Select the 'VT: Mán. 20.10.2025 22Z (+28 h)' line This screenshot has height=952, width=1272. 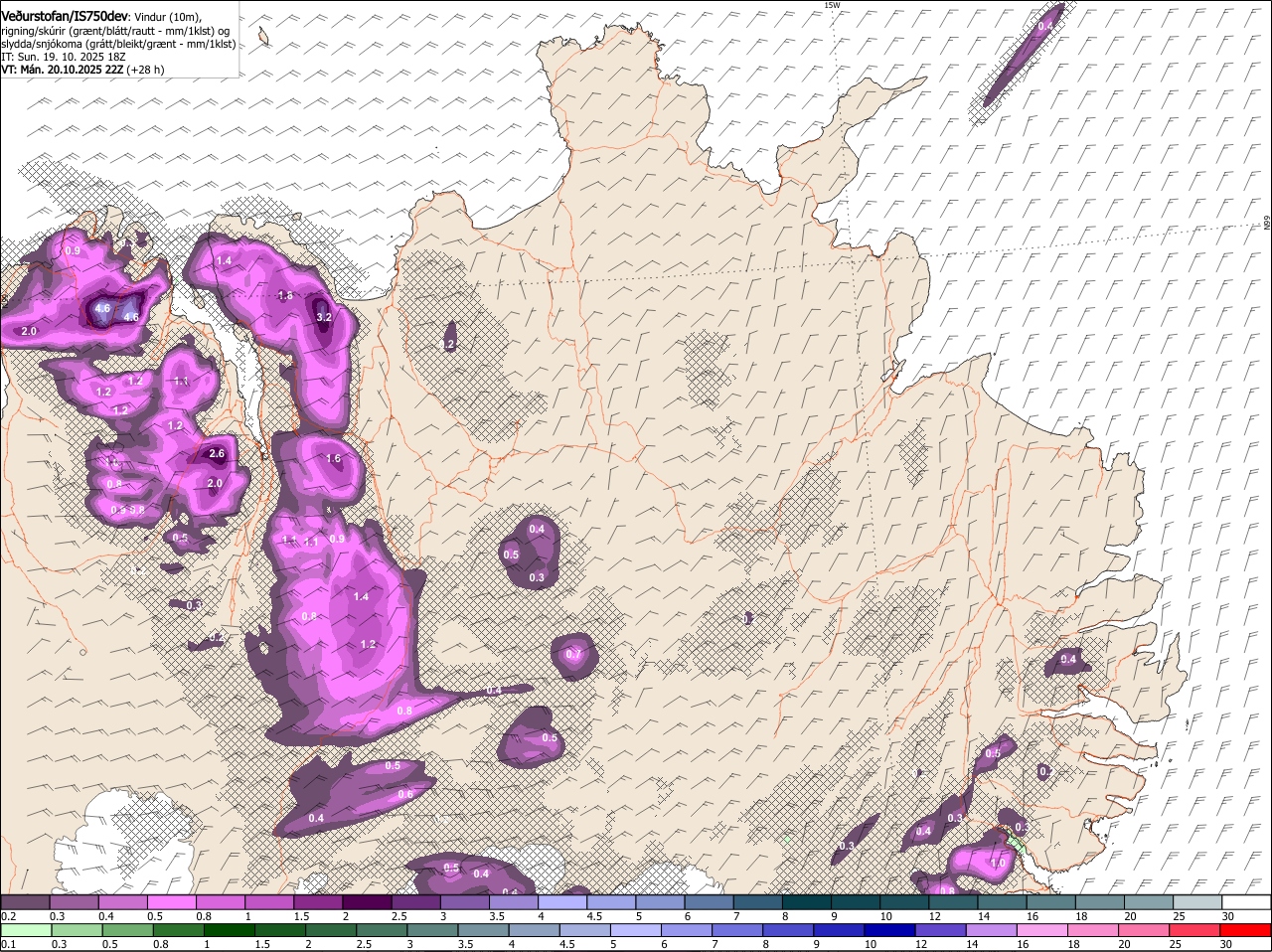click(x=82, y=70)
